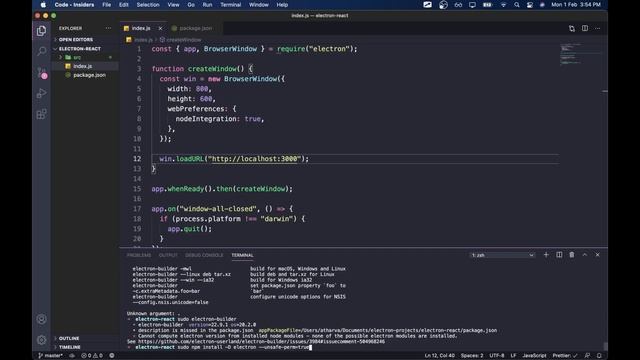
Task: Open Spotlight search in menu bar
Action: (517, 5)
